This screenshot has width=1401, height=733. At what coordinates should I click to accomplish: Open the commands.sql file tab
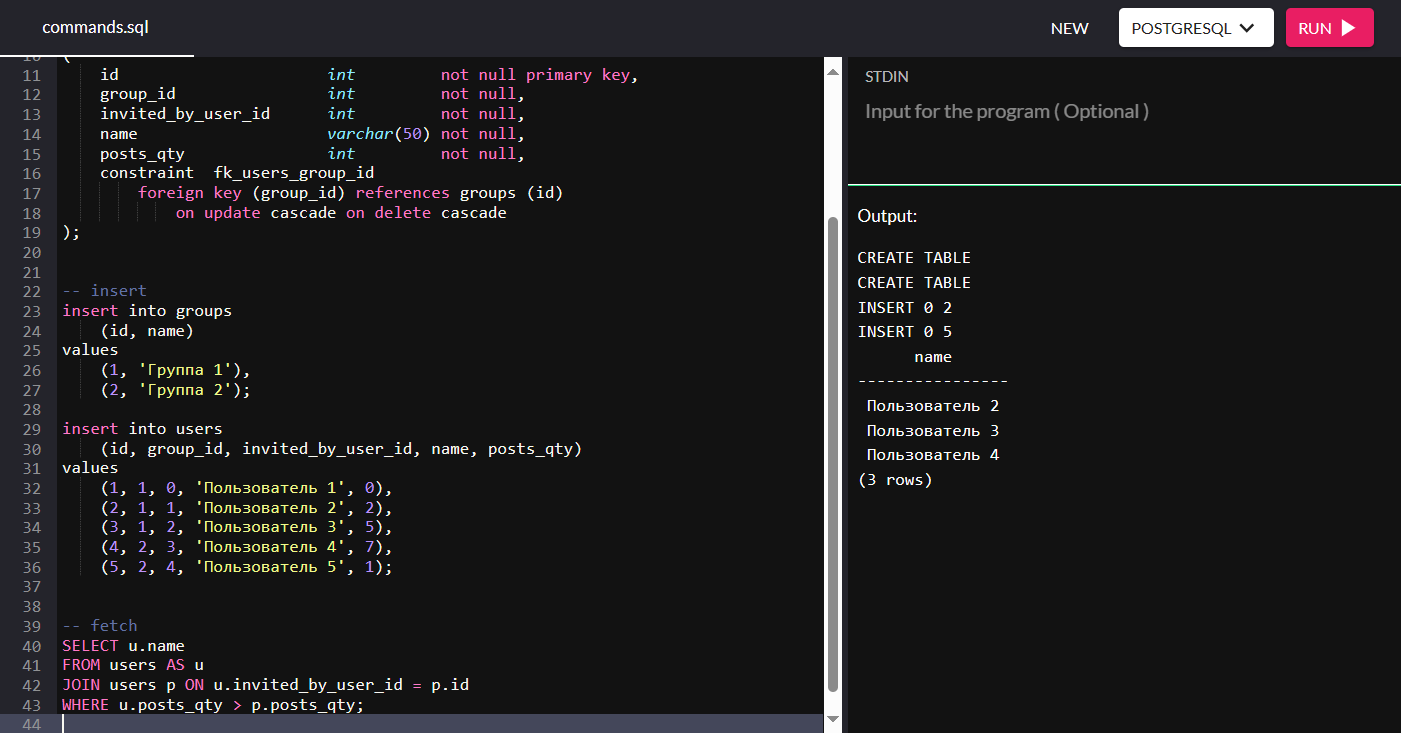(x=96, y=28)
